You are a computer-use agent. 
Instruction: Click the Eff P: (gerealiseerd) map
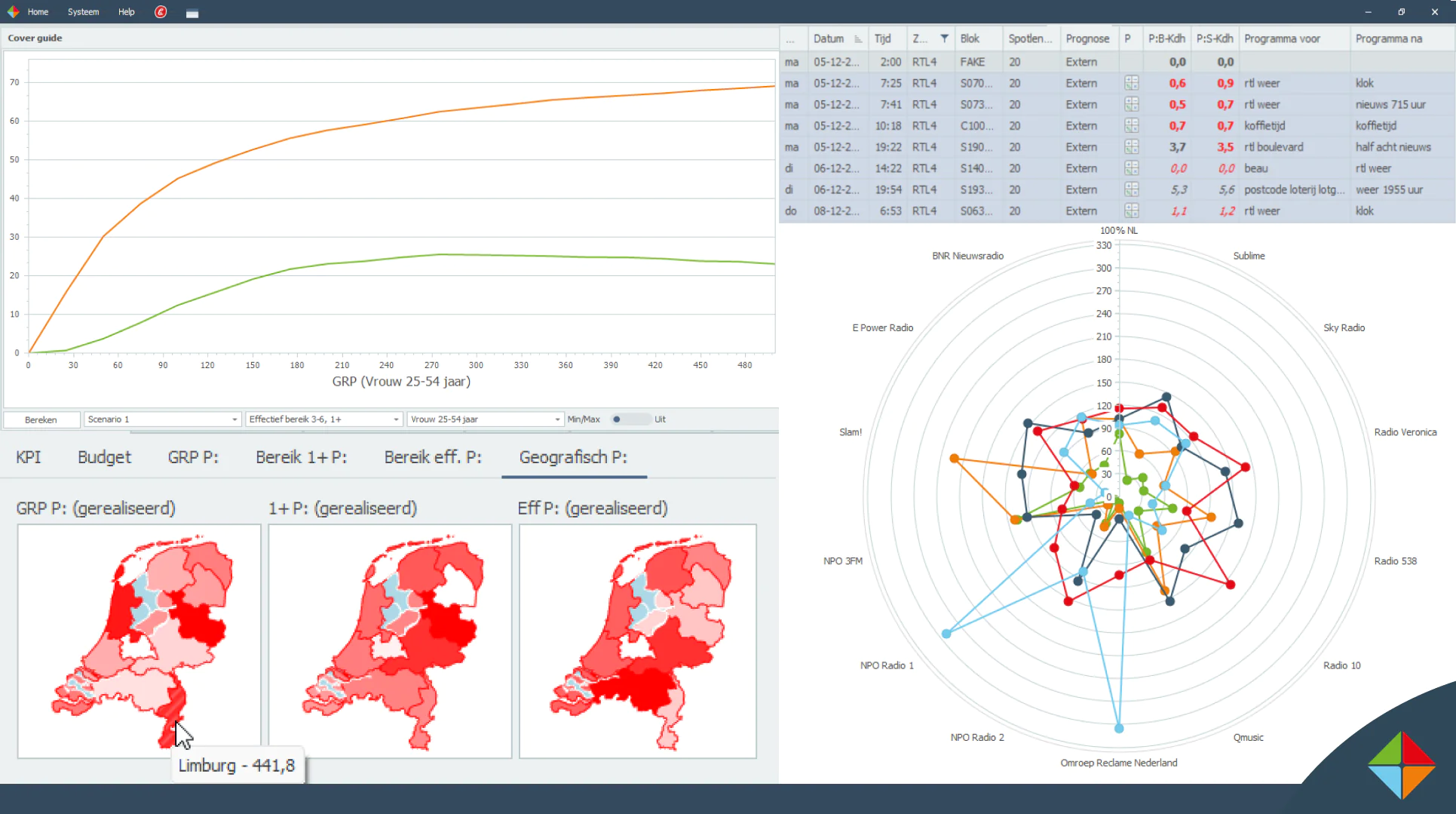638,641
